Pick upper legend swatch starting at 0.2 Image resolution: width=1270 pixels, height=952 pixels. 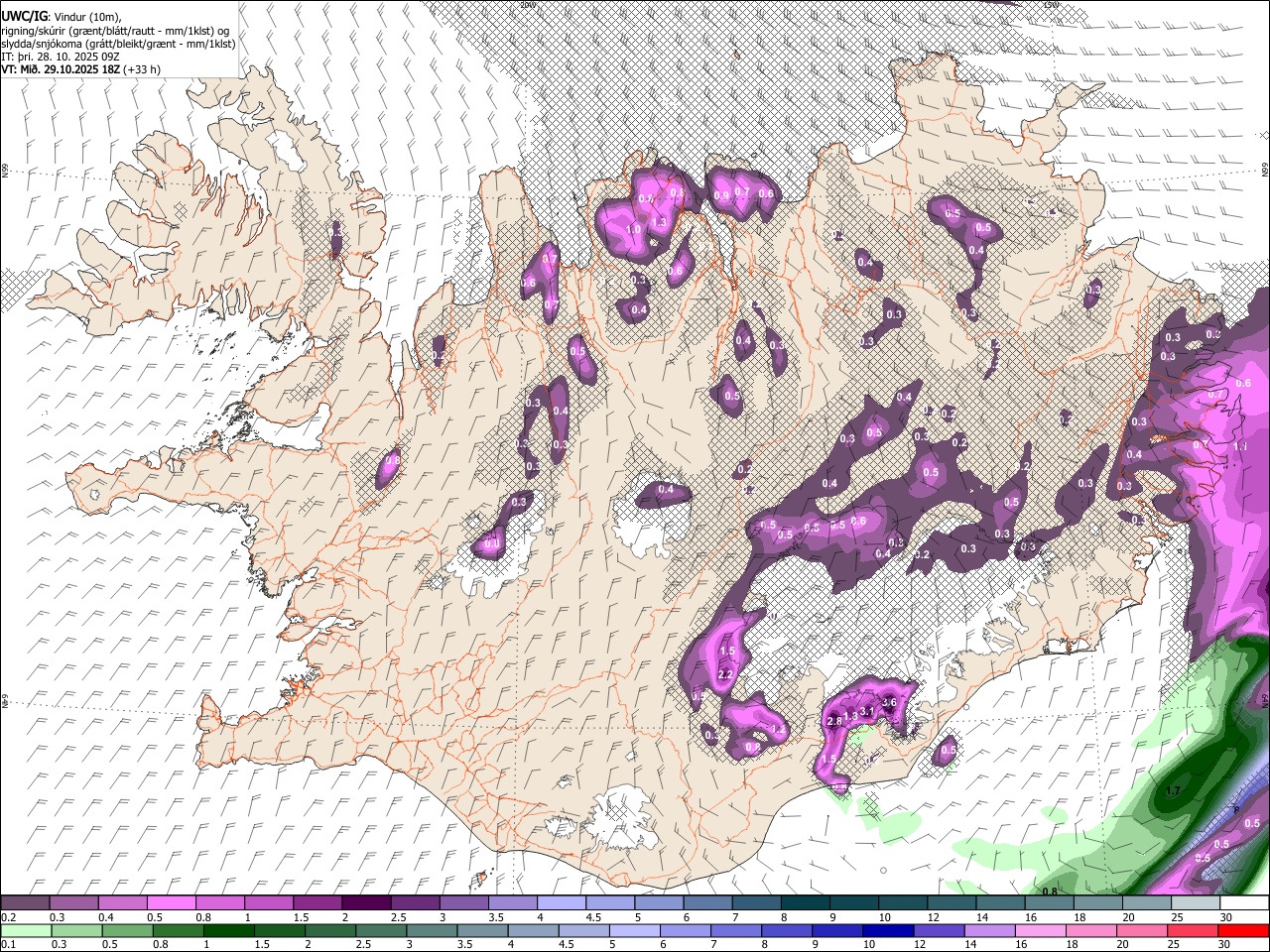[25, 902]
